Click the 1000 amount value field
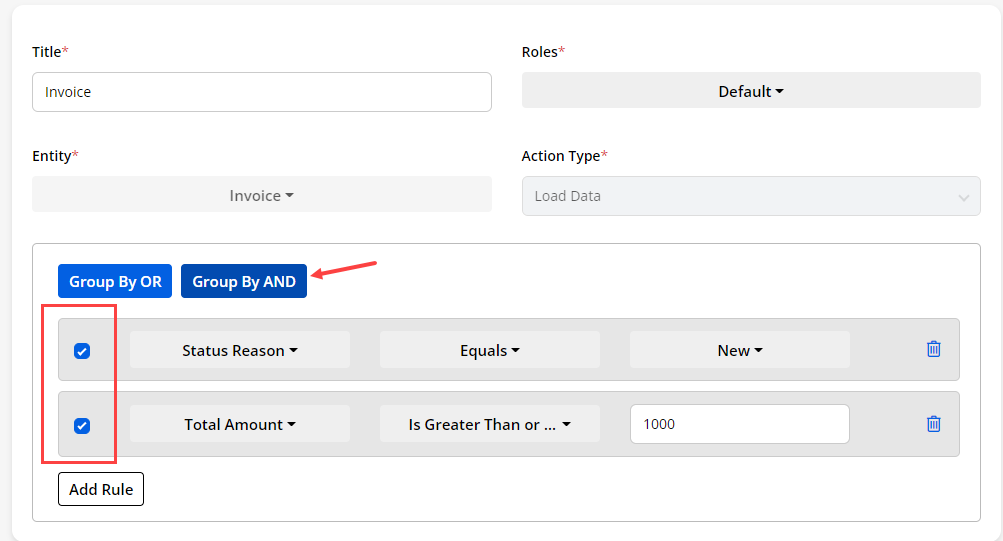Screen dimensions: 1003x541 (739, 424)
